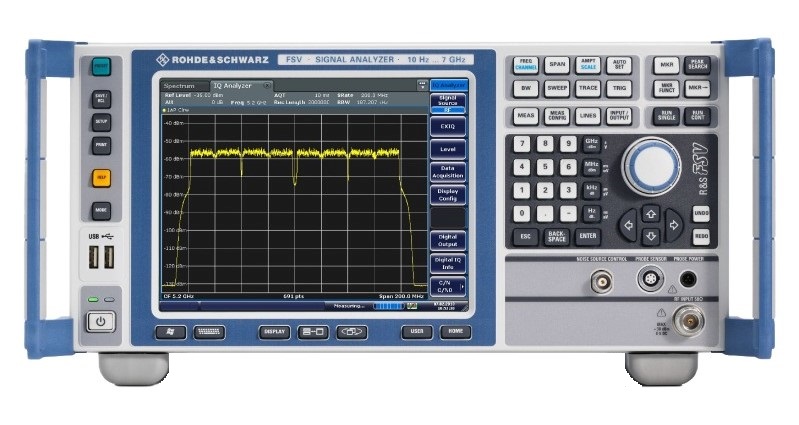Toggle RUN SINGLE sweep mode
Viewport: 799px width, 425px height.
(x=666, y=115)
